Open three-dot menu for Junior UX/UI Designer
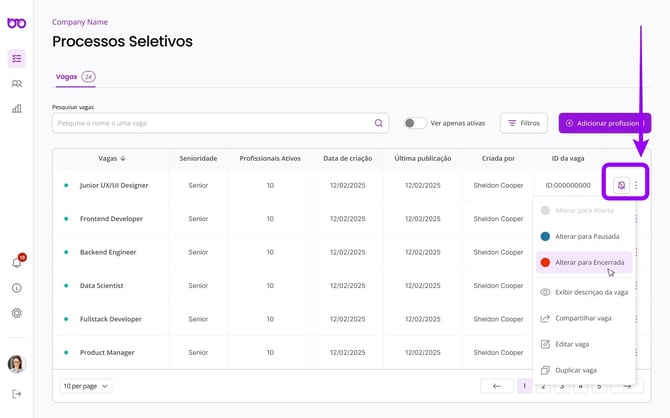The image size is (670, 418). coord(636,185)
